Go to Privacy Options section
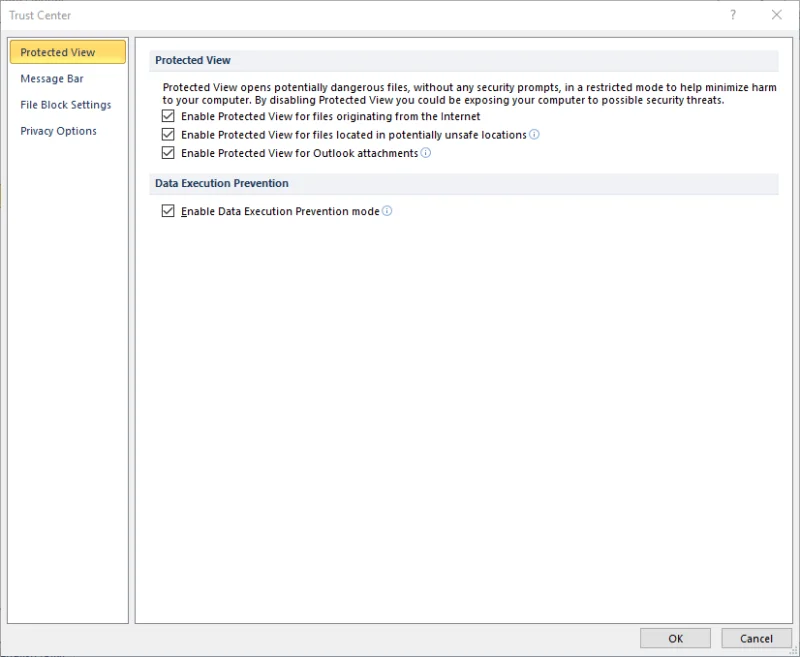 58,131
